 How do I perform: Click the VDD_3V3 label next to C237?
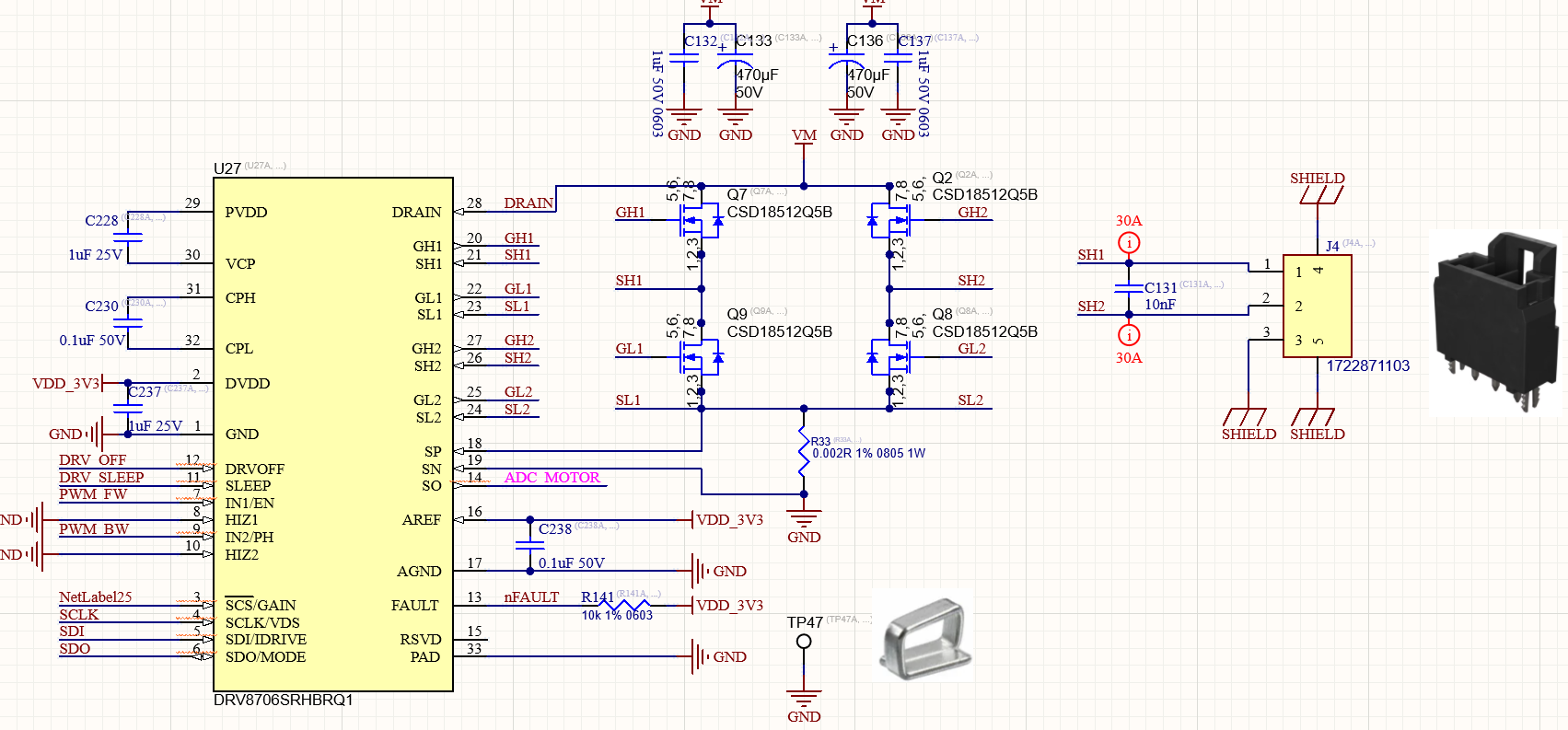coord(65,383)
